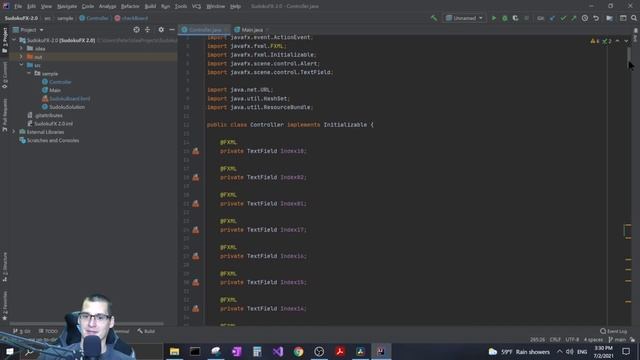Viewport: 640px width, 360px height.
Task: Open the Window menu
Action: click(x=216, y=6)
